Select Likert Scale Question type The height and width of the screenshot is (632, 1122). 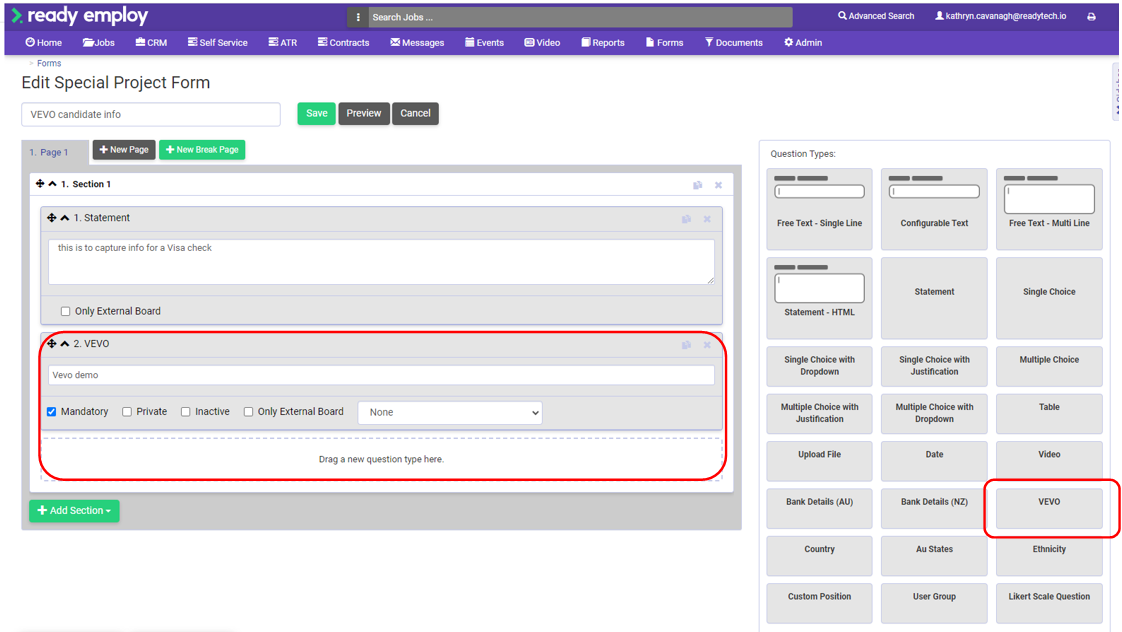(1049, 603)
